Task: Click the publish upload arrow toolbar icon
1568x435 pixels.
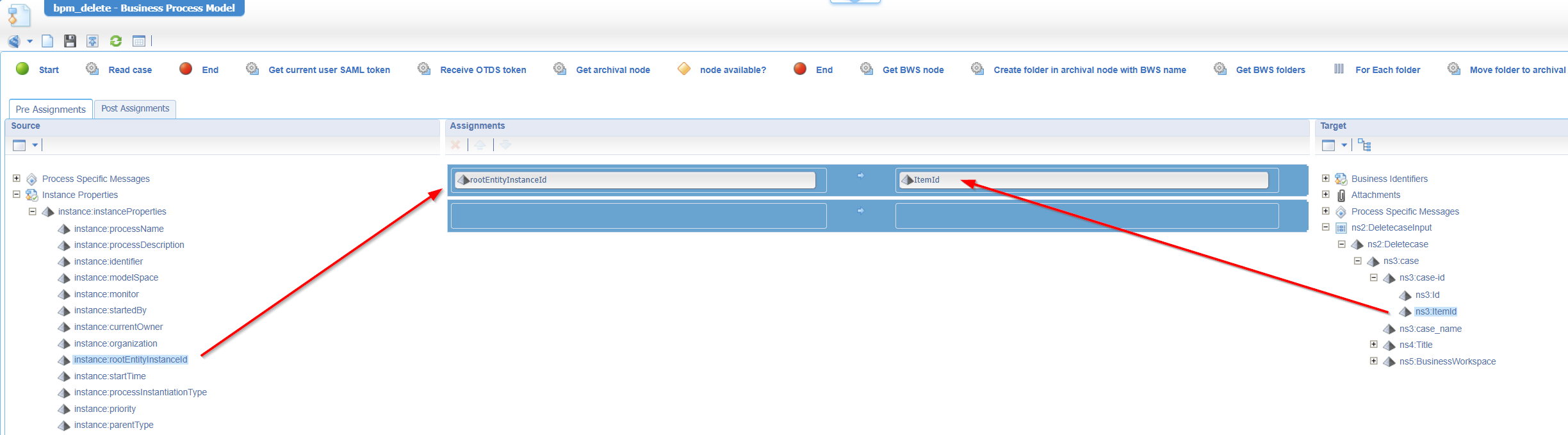Action: 93,41
